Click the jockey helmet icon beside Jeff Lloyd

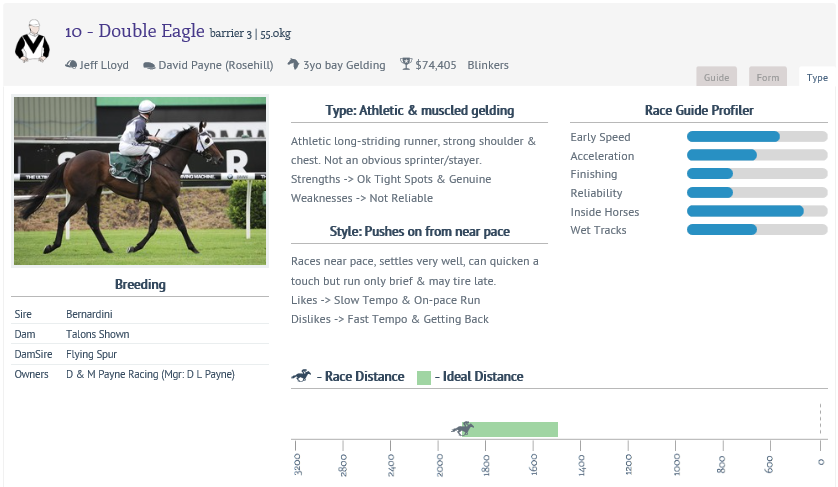pyautogui.click(x=71, y=65)
